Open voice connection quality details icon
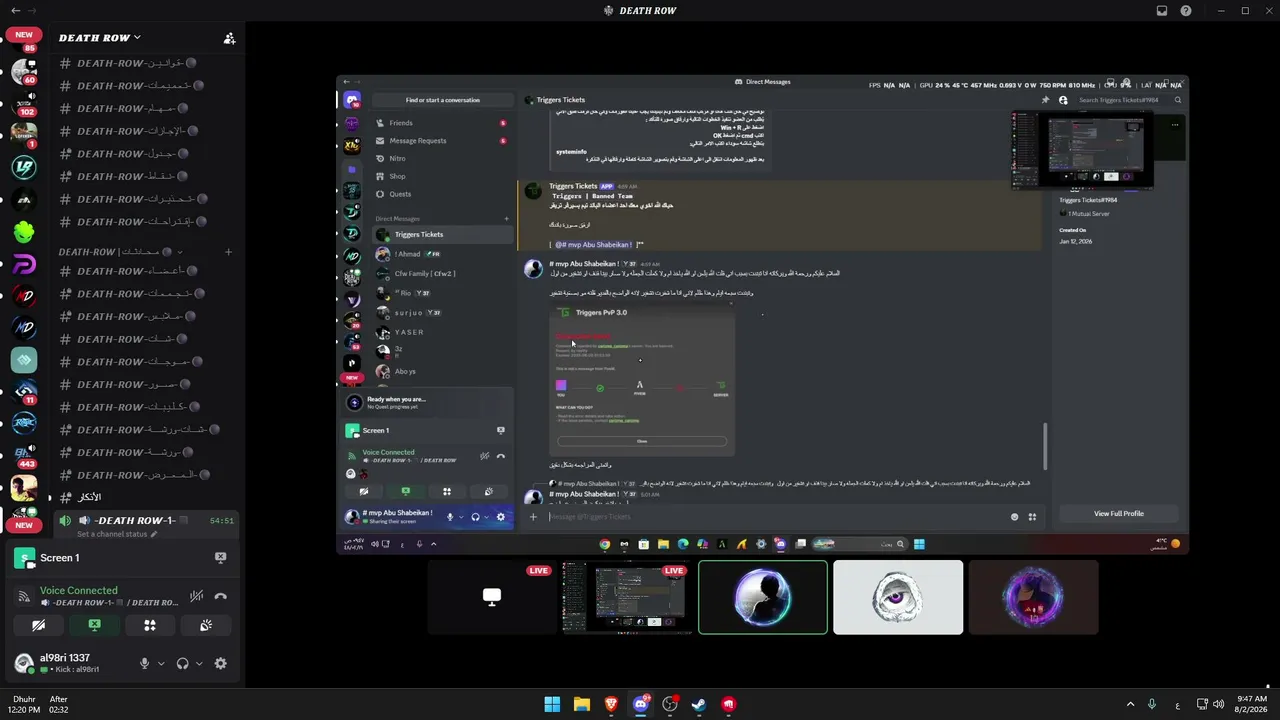Screen dimensions: 1280x720 [x=24, y=596]
